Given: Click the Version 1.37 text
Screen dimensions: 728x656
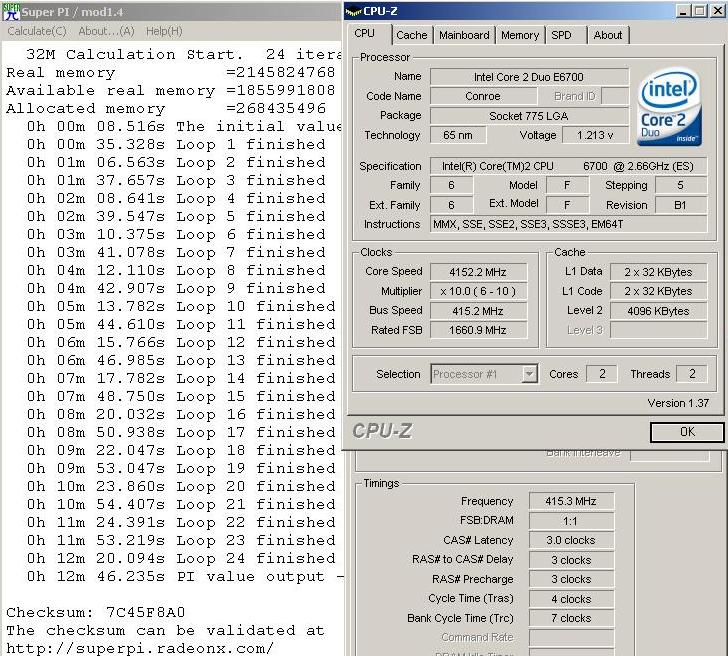Looking at the screenshot, I should [x=678, y=403].
